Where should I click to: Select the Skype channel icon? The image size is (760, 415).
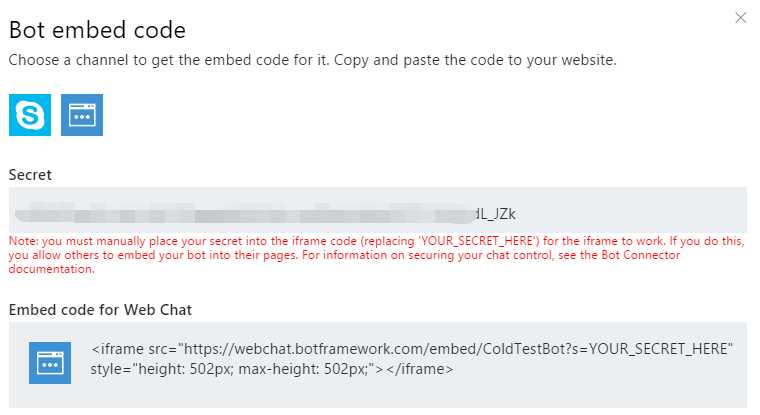pos(30,115)
